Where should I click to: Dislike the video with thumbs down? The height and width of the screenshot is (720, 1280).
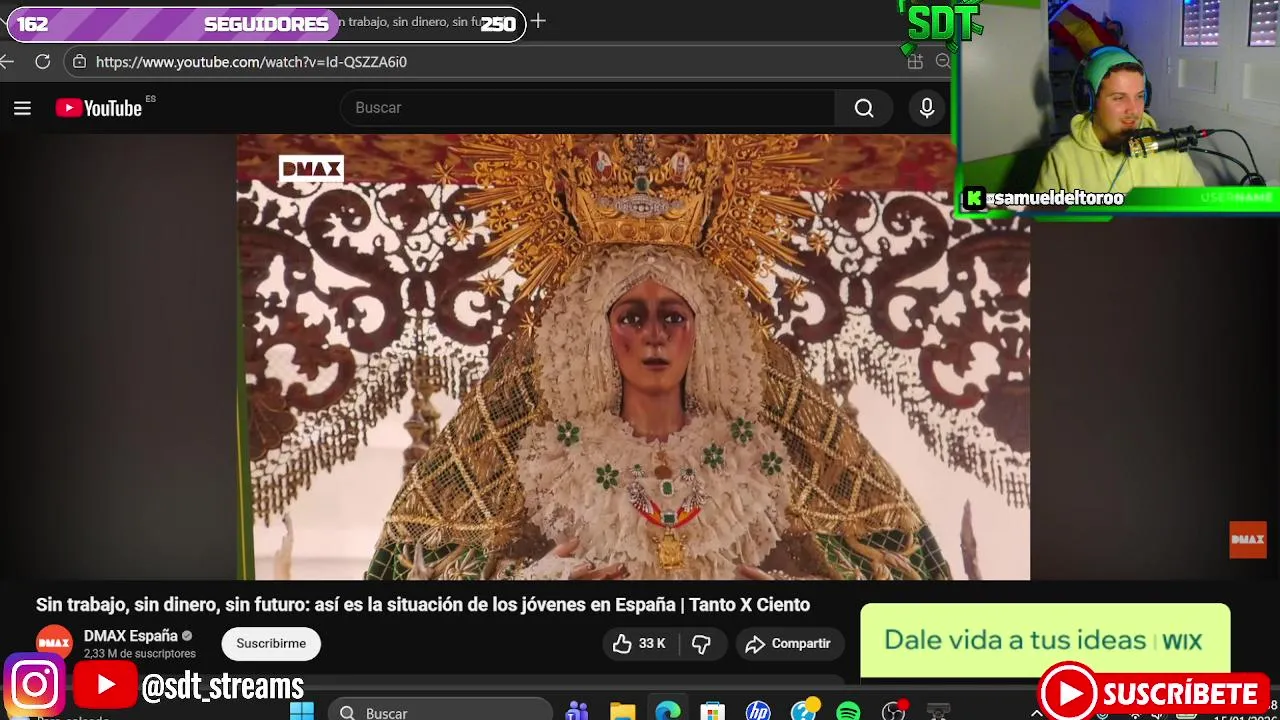(x=701, y=644)
